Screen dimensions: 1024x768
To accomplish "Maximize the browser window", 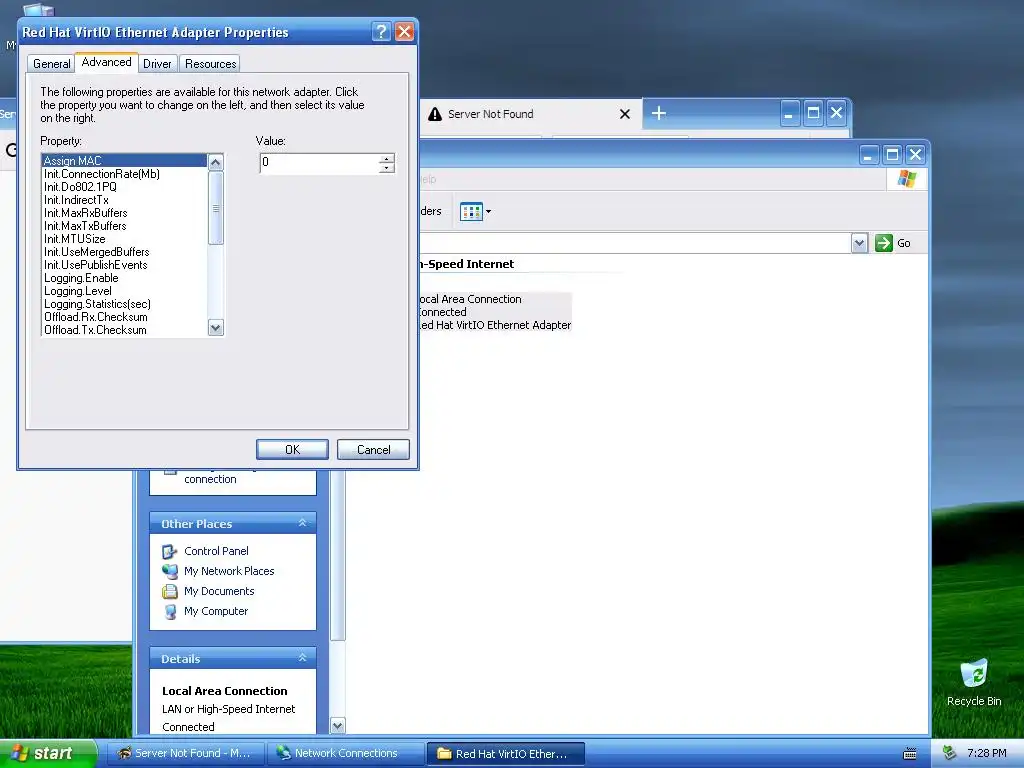I will [813, 114].
